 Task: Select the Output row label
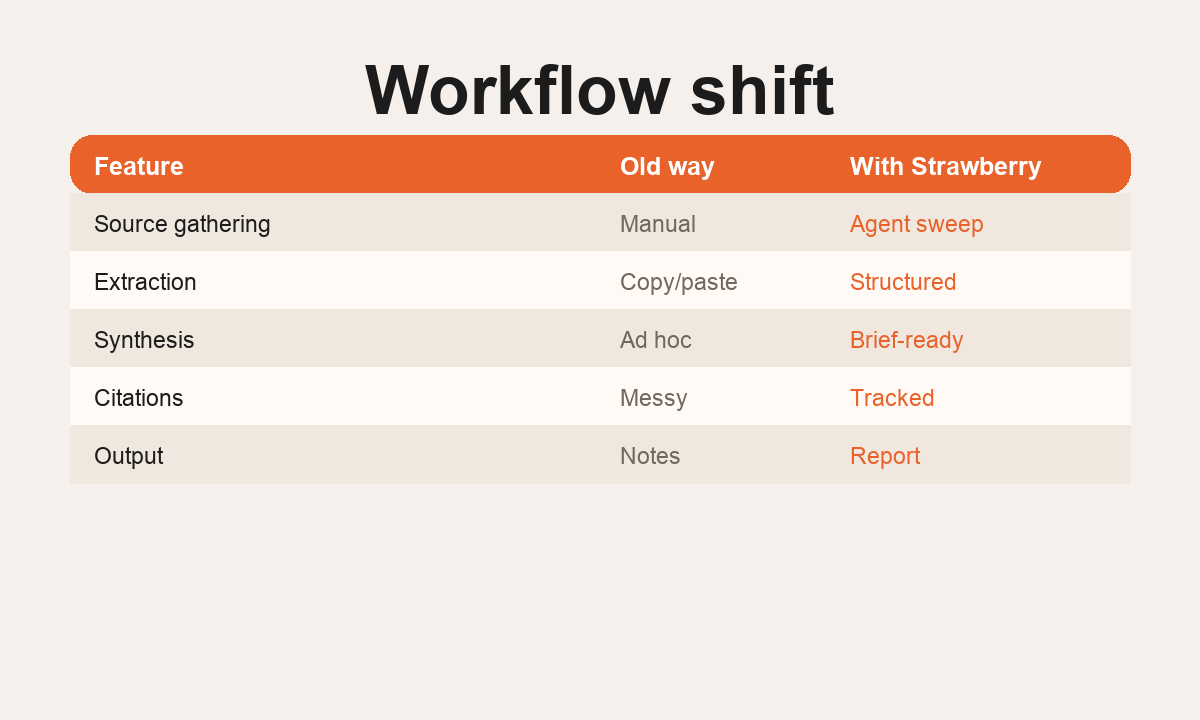pos(128,456)
